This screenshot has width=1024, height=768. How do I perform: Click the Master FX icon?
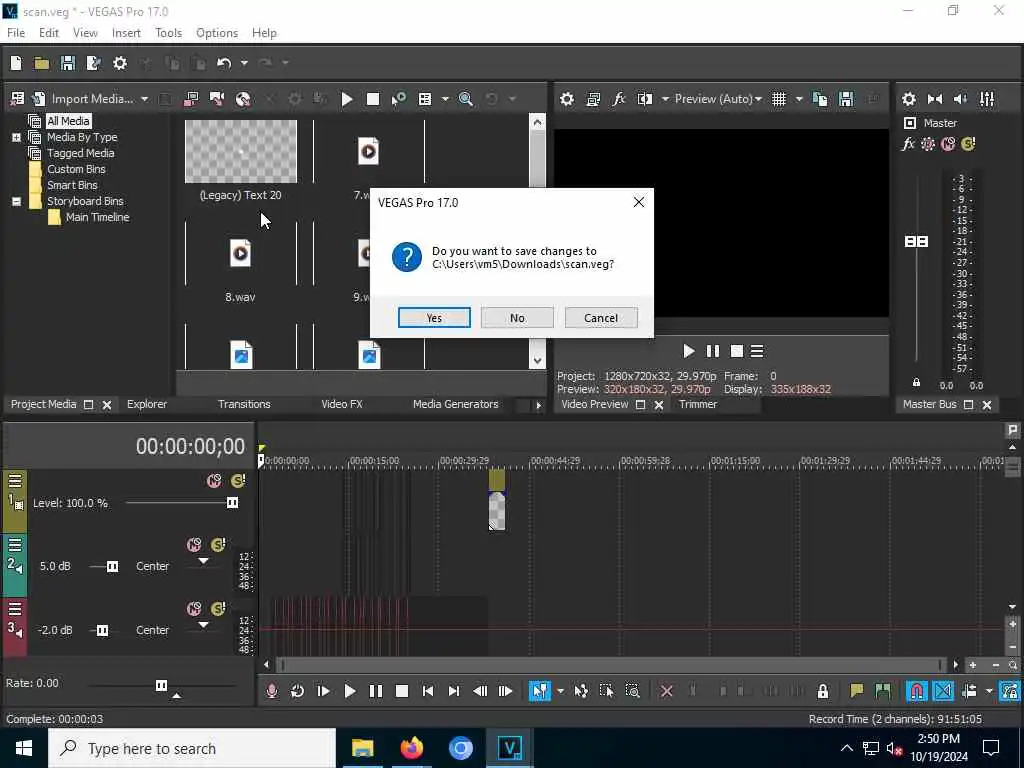coord(908,144)
